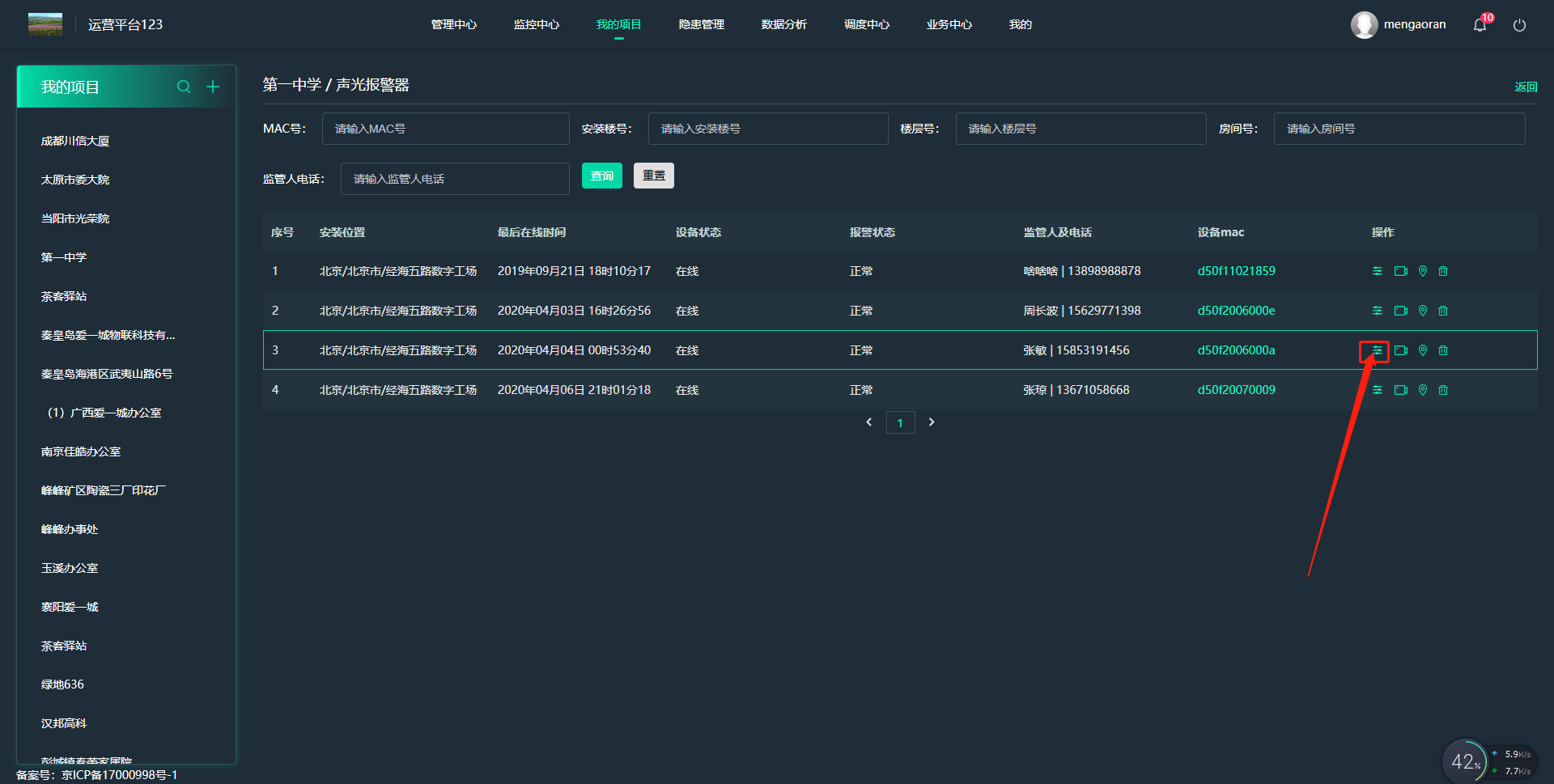Open settings icon for row d50f2006000e
Viewport: 1554px width, 784px height.
(1377, 311)
